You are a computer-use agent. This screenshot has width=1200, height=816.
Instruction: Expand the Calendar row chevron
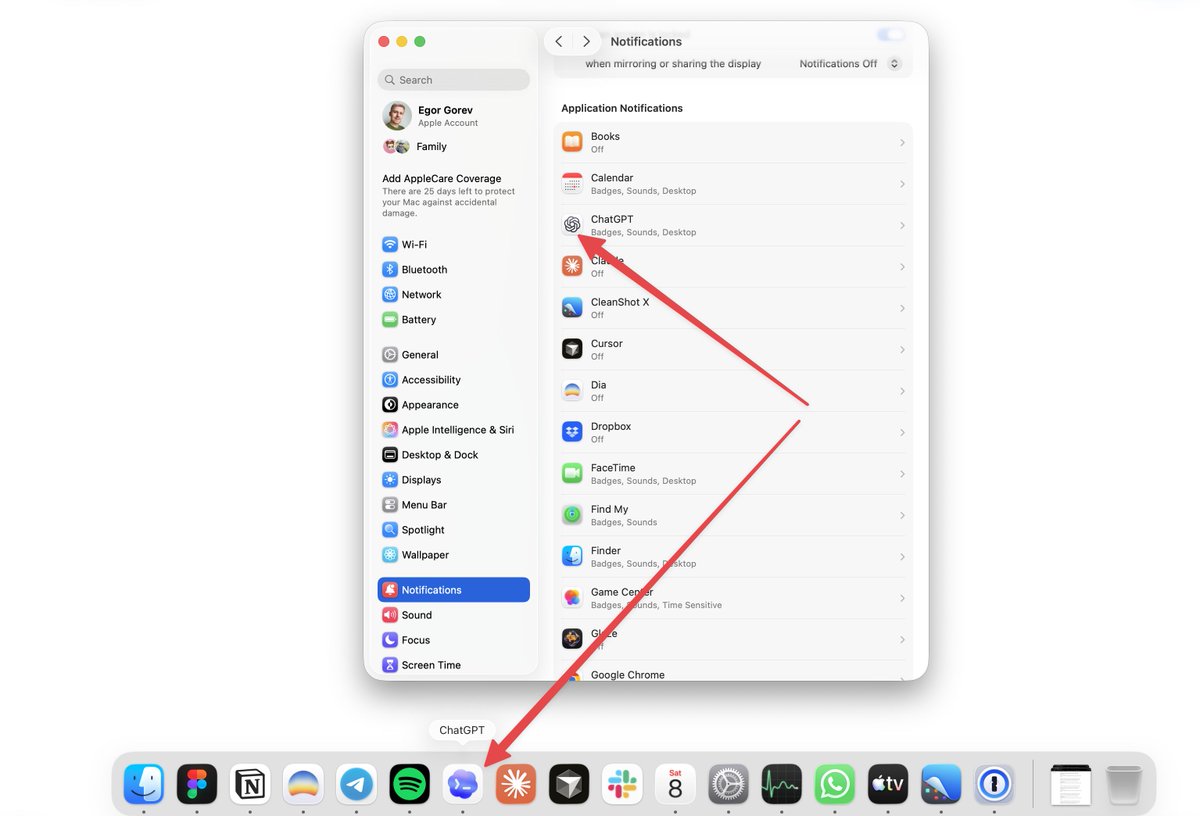[x=902, y=184]
